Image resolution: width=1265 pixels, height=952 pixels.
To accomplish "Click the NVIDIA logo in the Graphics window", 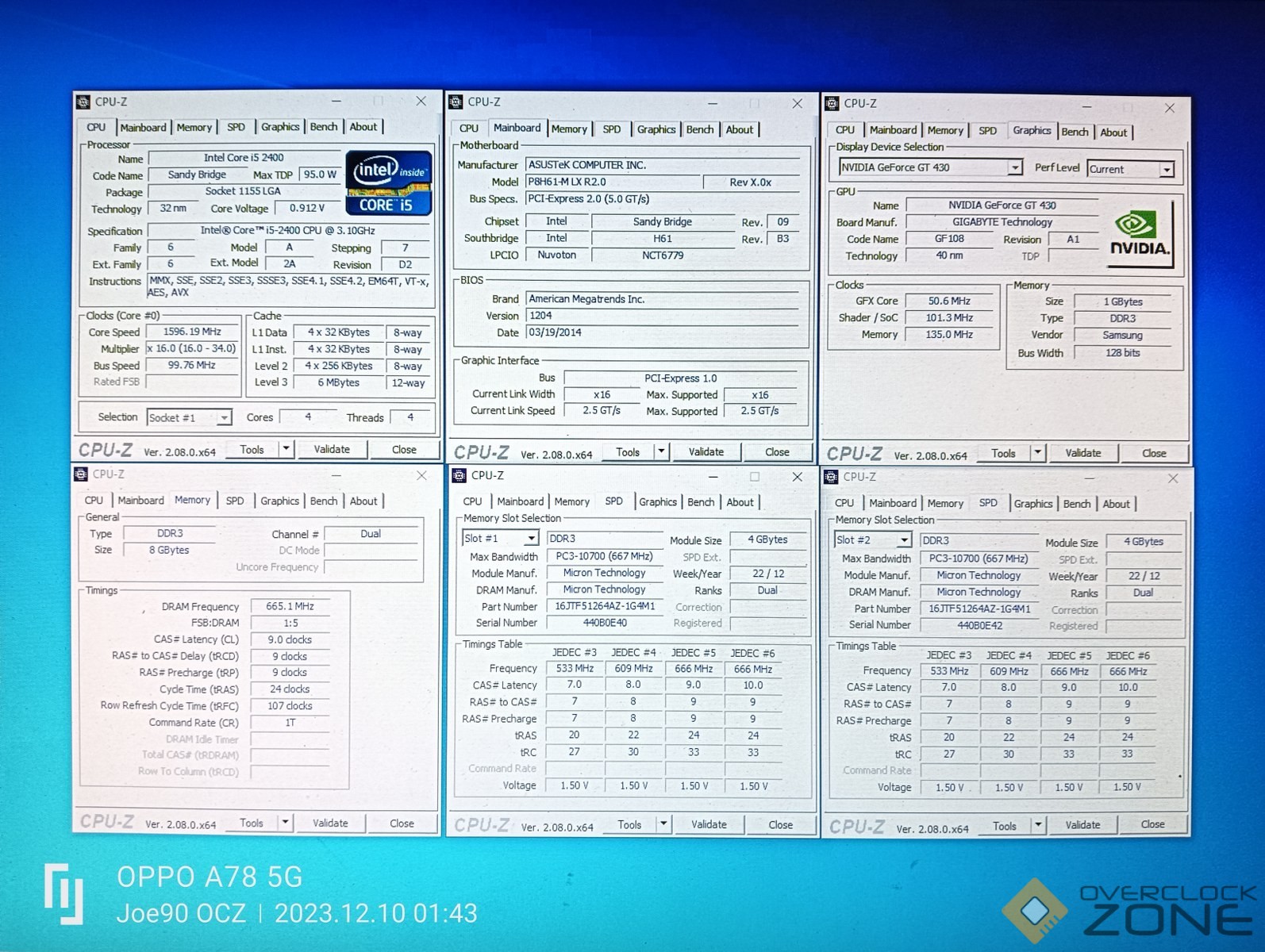I will (1140, 234).
